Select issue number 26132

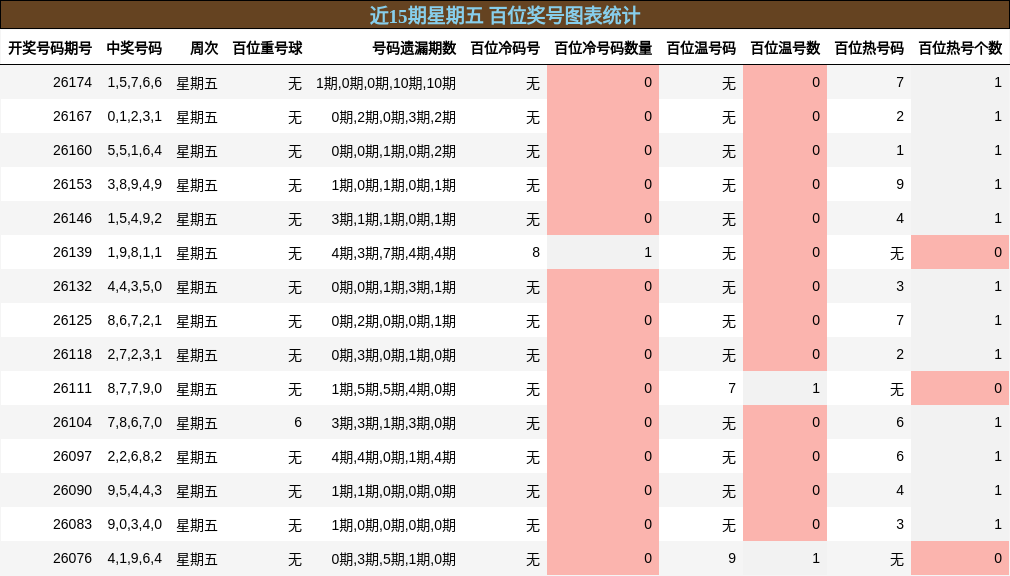point(72,287)
